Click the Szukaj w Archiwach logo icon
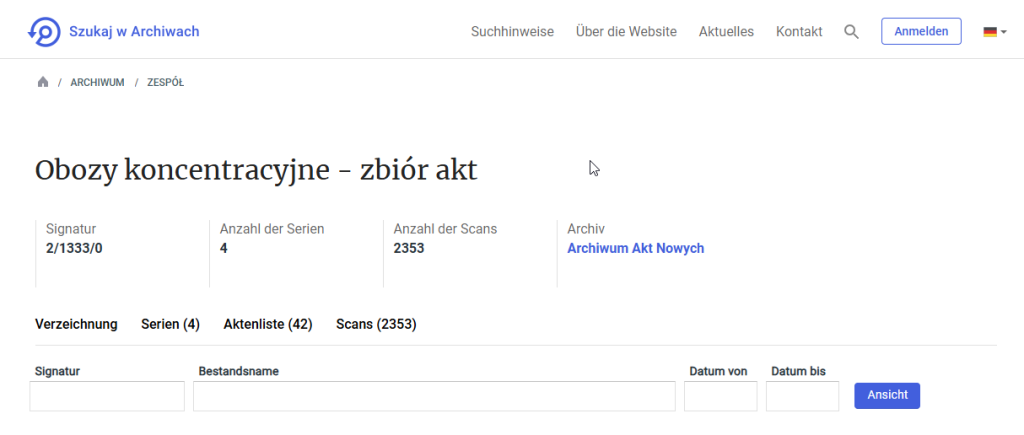The height and width of the screenshot is (435, 1024). pyautogui.click(x=44, y=31)
